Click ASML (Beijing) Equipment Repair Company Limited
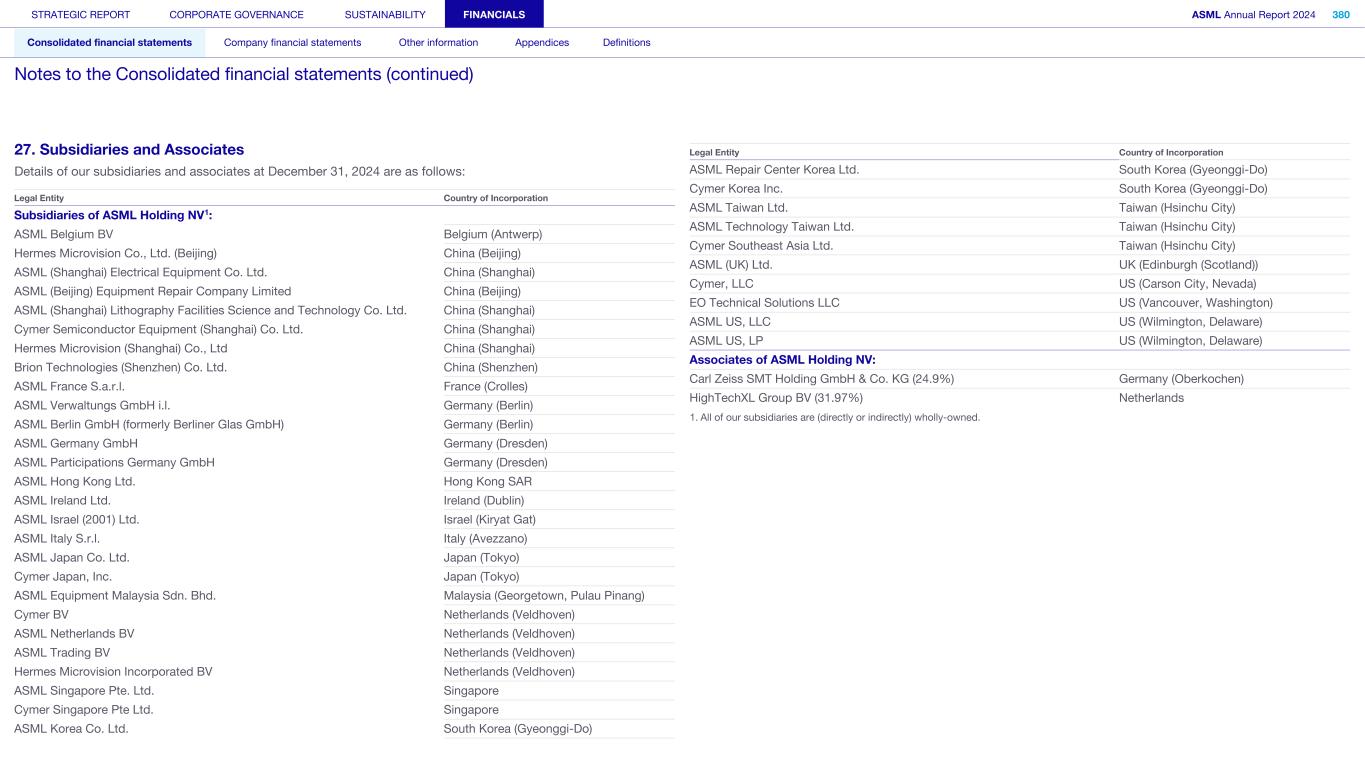 click(153, 291)
